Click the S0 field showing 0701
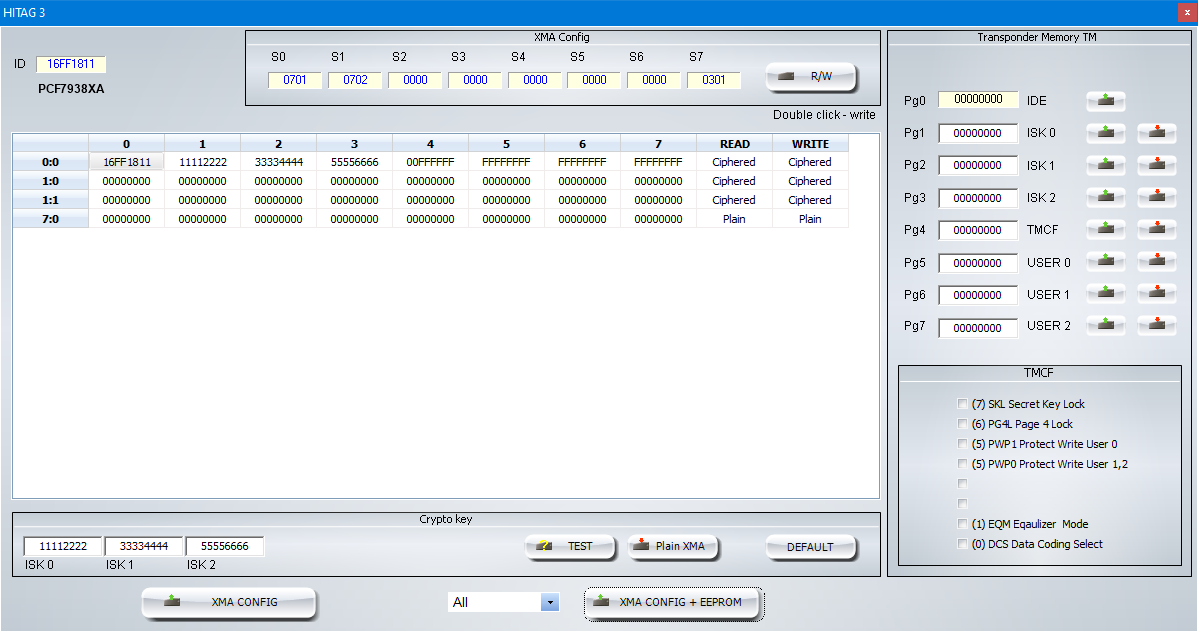 pos(295,79)
